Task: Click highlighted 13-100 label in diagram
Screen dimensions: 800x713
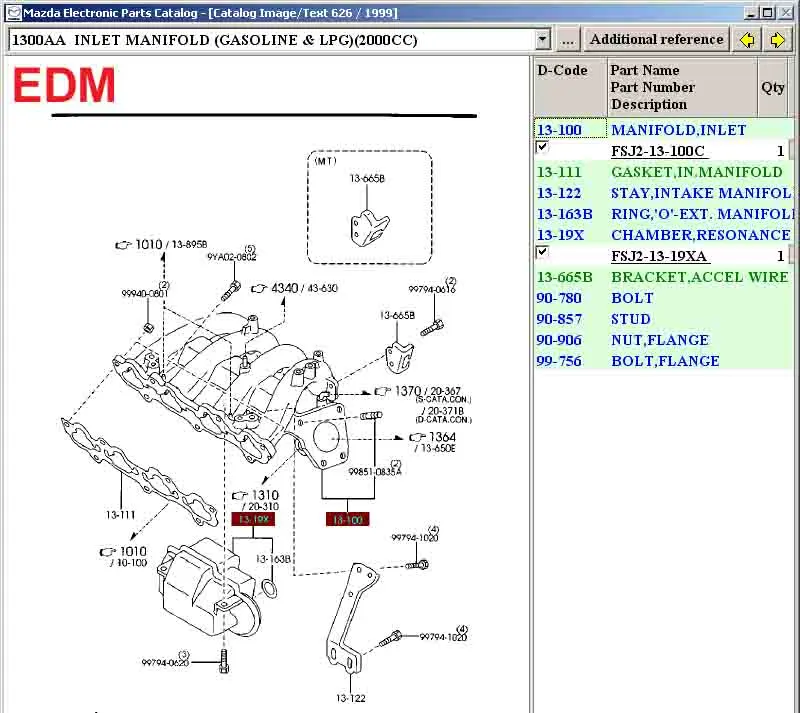Action: pos(347,520)
